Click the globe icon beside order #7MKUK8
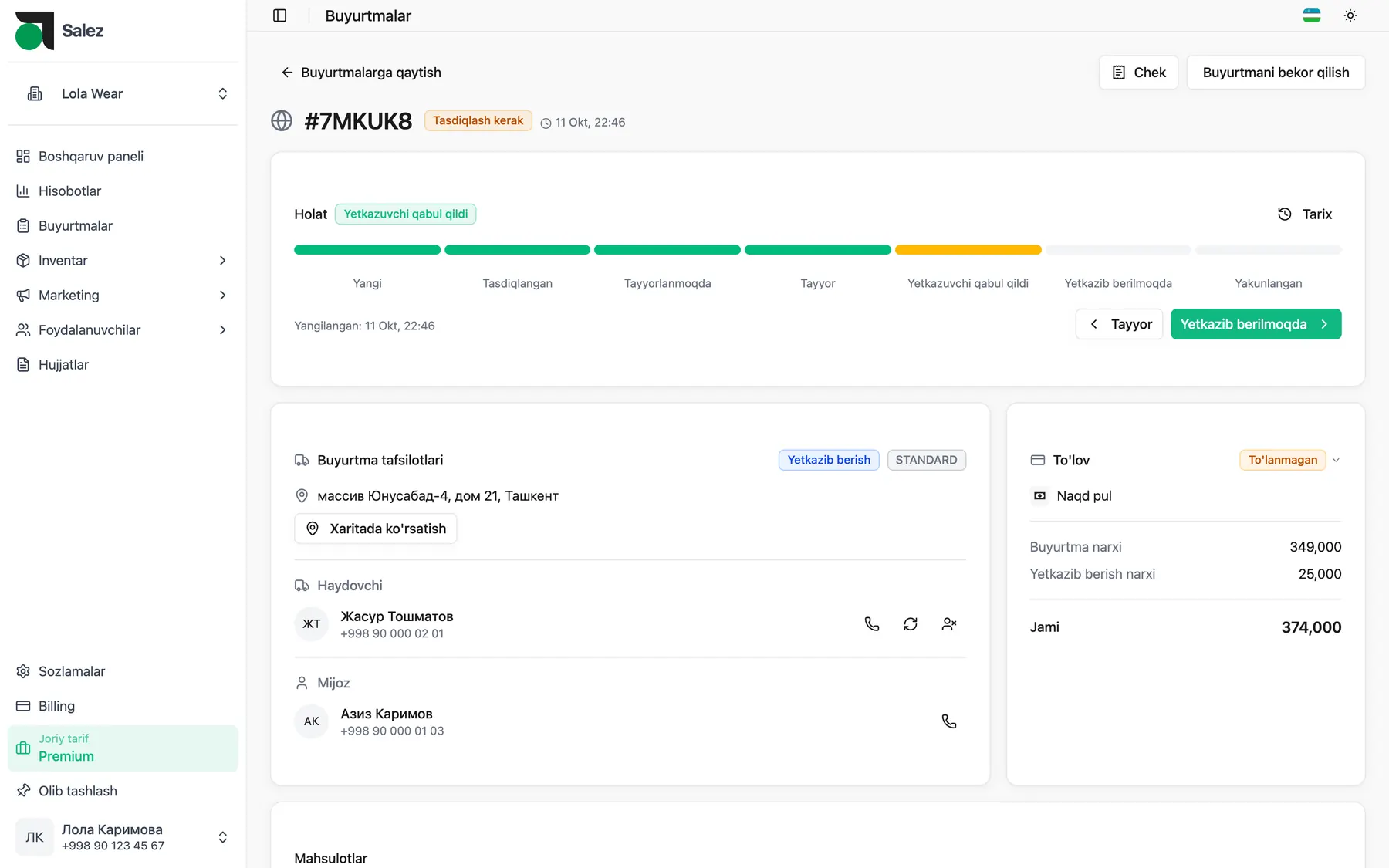1389x868 pixels. pyautogui.click(x=282, y=121)
